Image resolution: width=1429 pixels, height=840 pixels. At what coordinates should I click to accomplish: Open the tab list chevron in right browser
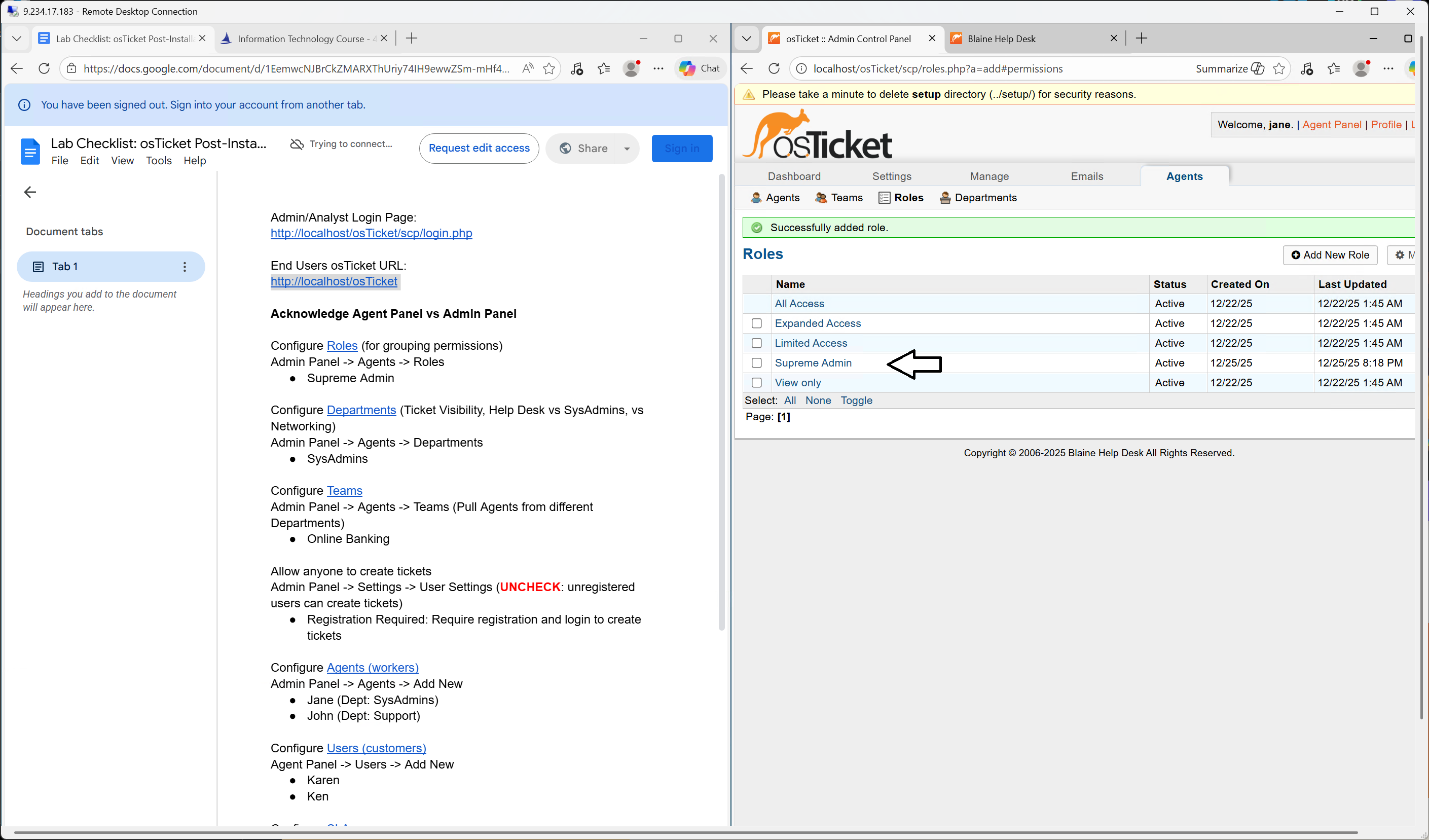tap(746, 39)
